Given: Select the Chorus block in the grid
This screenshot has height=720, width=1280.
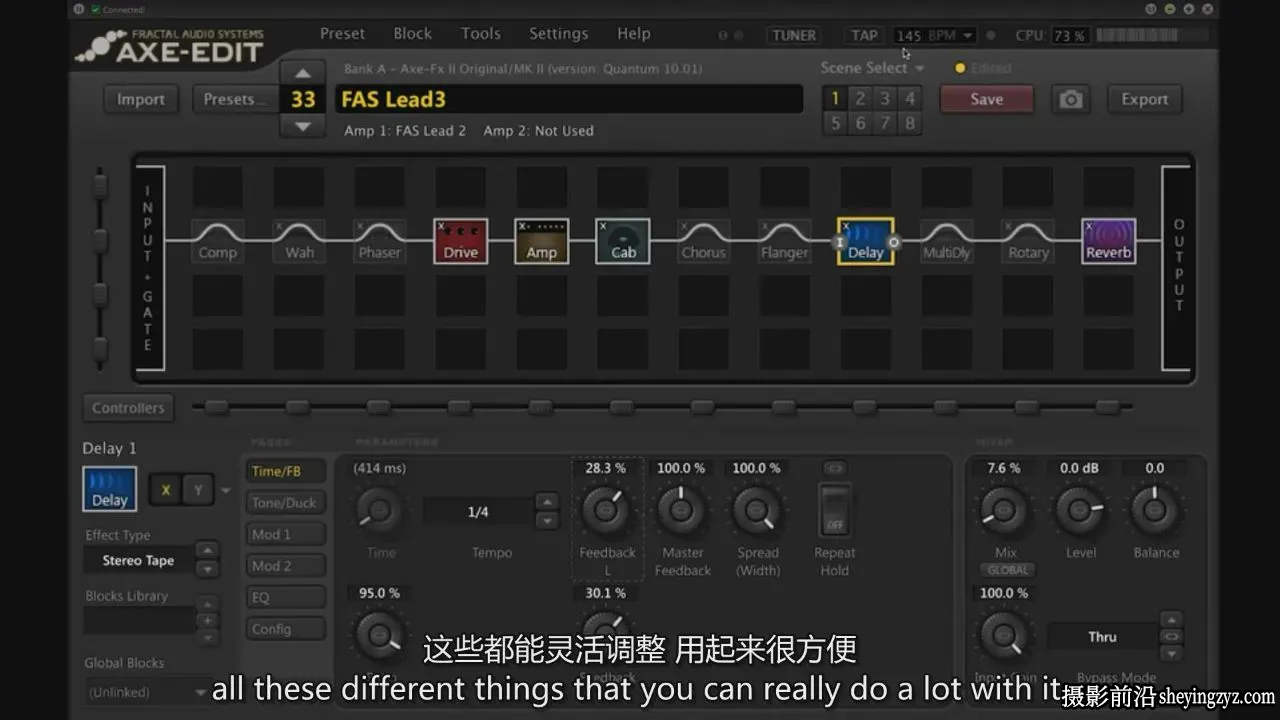Looking at the screenshot, I should (x=703, y=241).
